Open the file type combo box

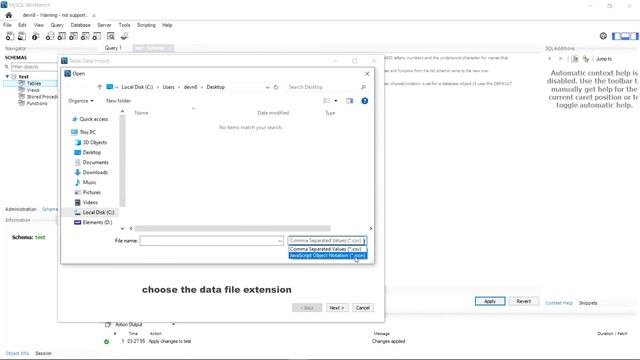(x=327, y=240)
